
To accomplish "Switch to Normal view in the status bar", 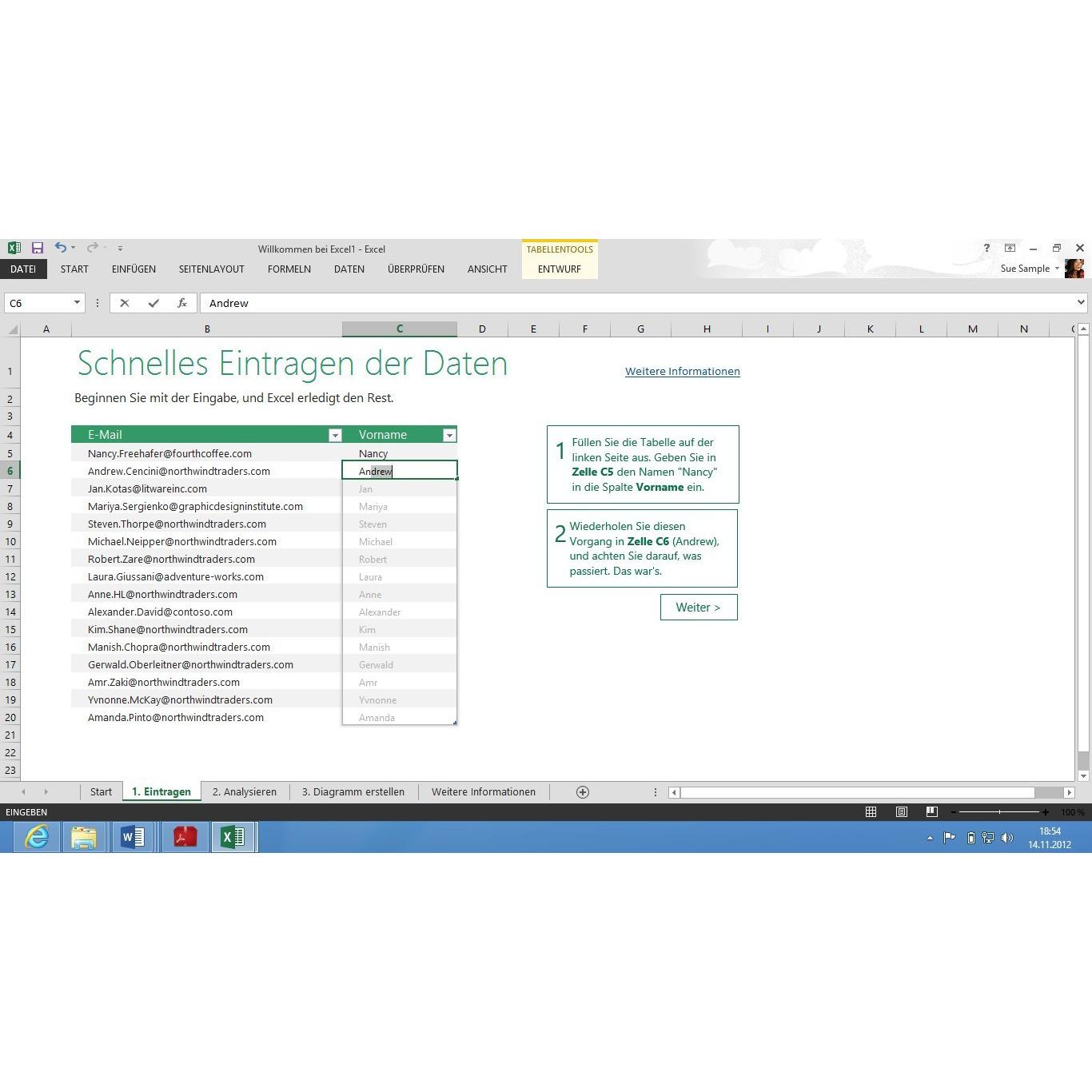I will tap(871, 812).
